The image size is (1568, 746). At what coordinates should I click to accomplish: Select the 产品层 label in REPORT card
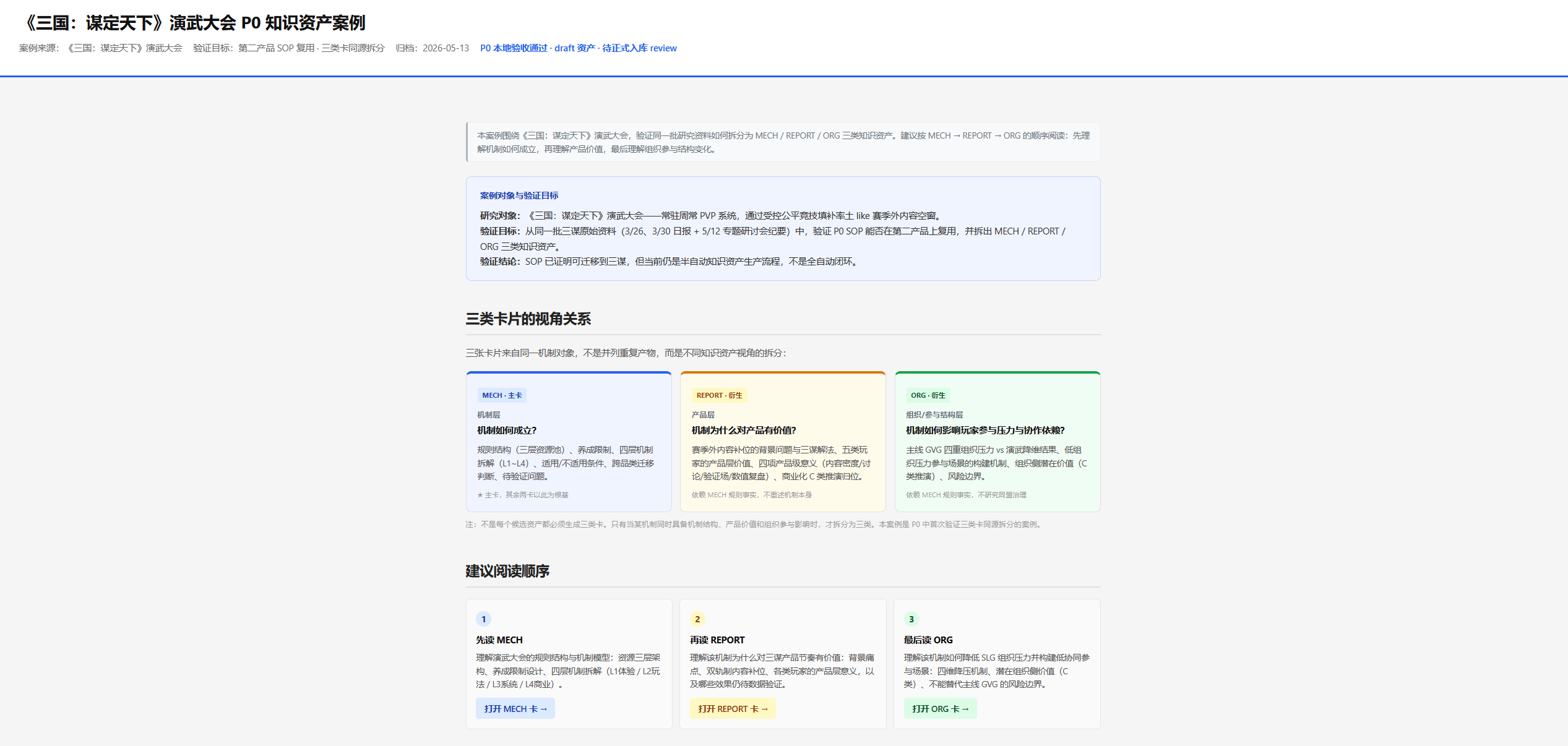tap(703, 415)
